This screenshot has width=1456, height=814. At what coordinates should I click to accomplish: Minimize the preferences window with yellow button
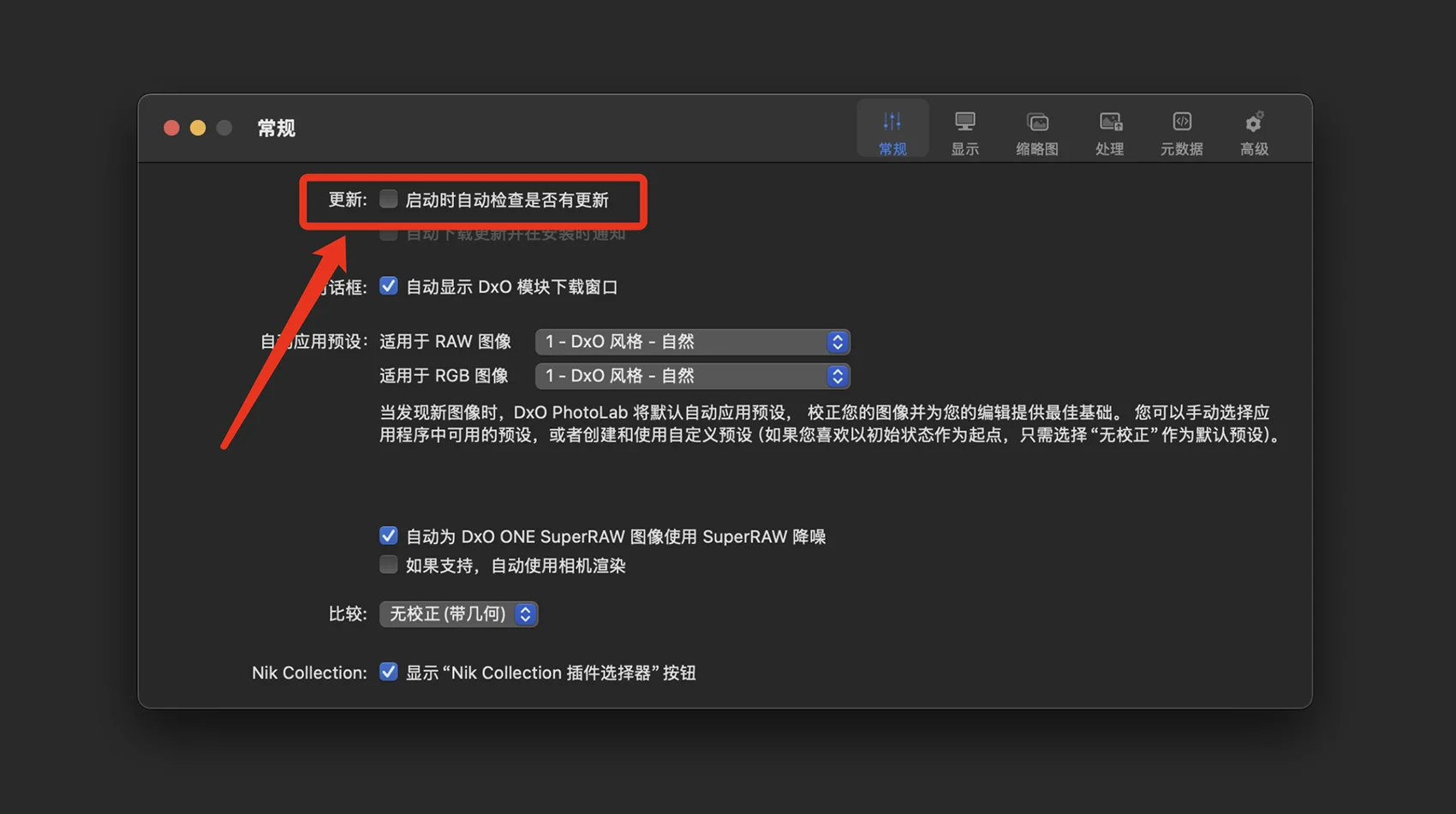pyautogui.click(x=198, y=128)
